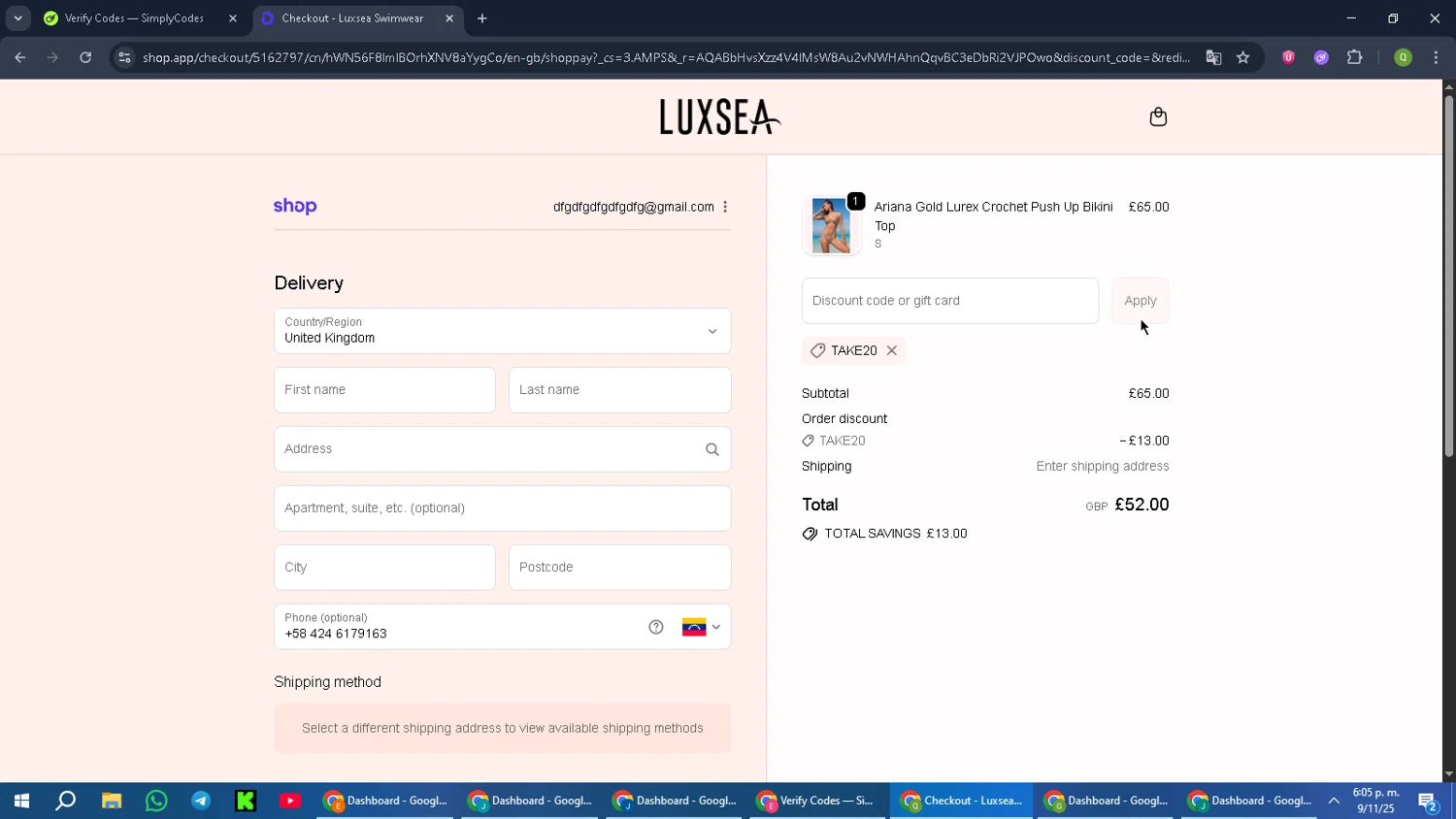Focus the Apartment, suite field

(x=503, y=508)
